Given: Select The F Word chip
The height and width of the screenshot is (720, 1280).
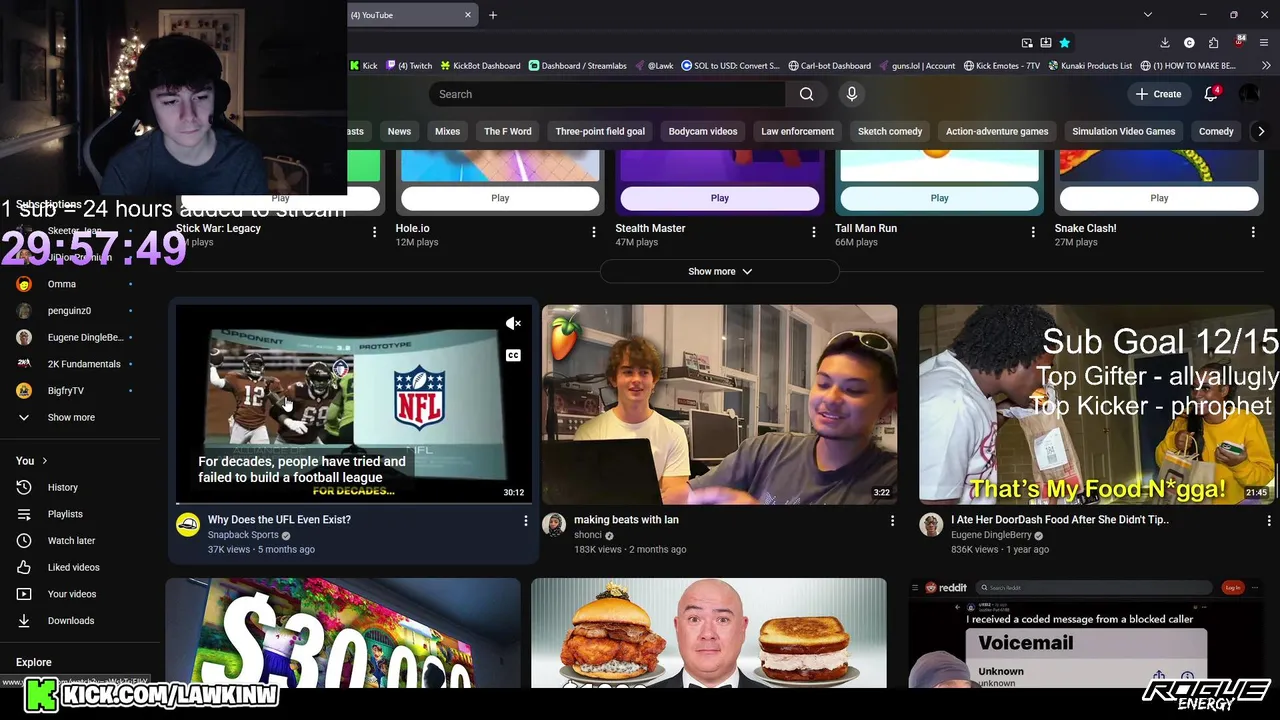Looking at the screenshot, I should tap(508, 131).
